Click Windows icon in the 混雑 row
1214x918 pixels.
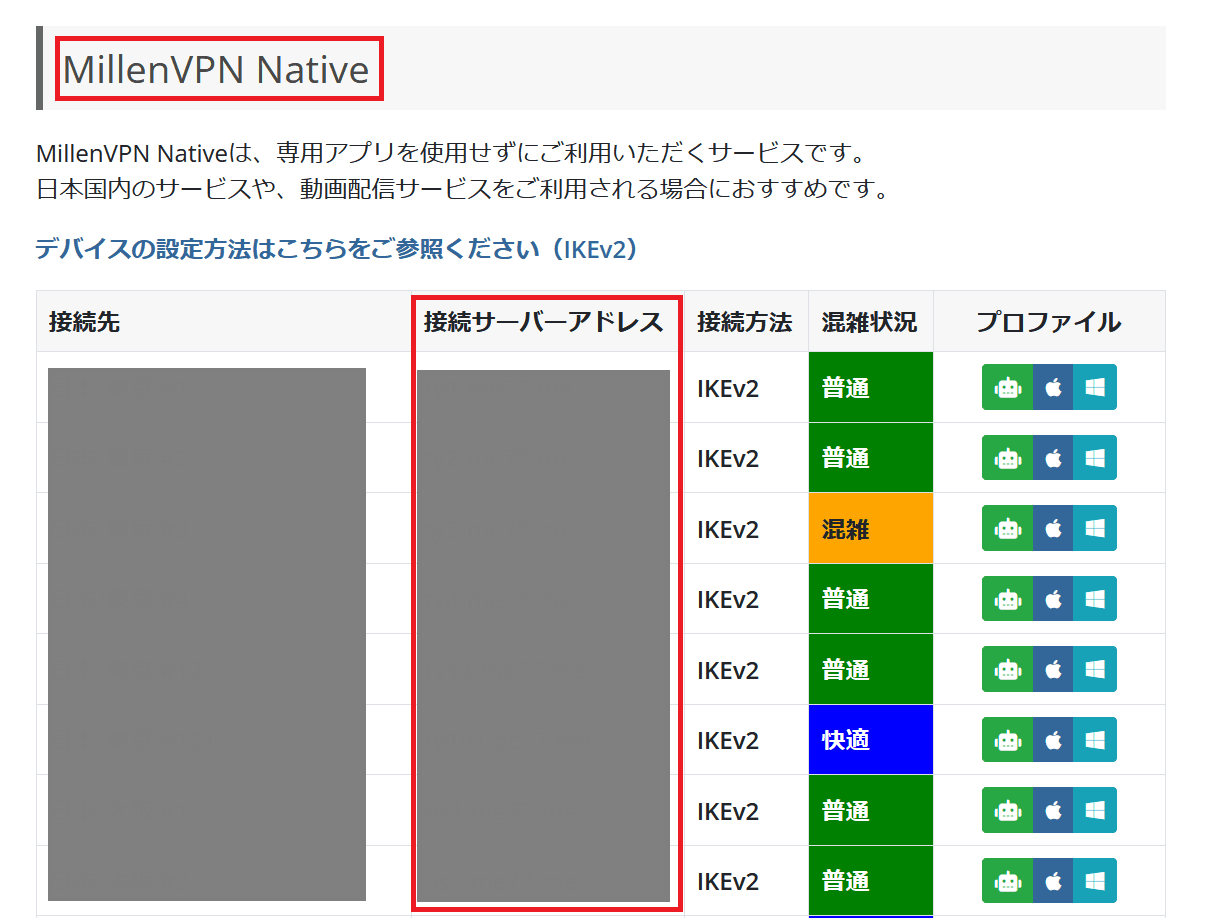click(x=1095, y=528)
